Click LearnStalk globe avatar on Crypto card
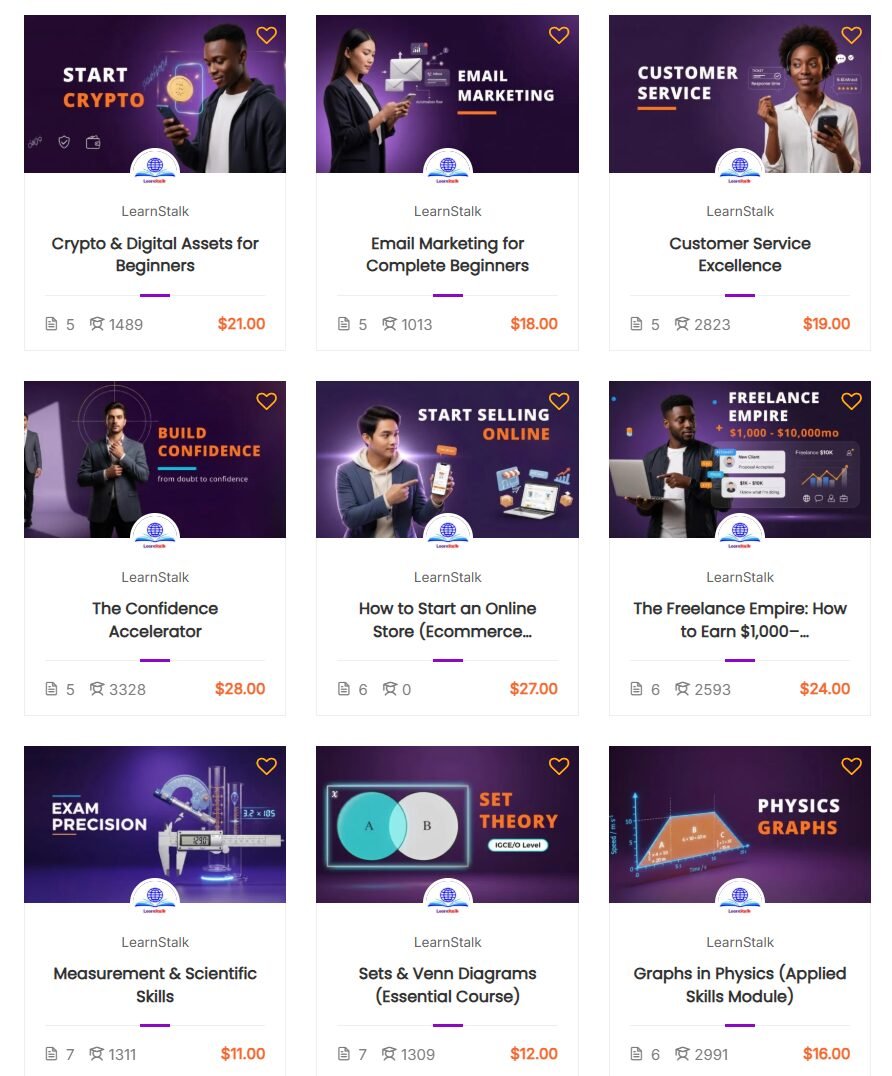Screen dimensions: 892x1076 (x=155, y=168)
